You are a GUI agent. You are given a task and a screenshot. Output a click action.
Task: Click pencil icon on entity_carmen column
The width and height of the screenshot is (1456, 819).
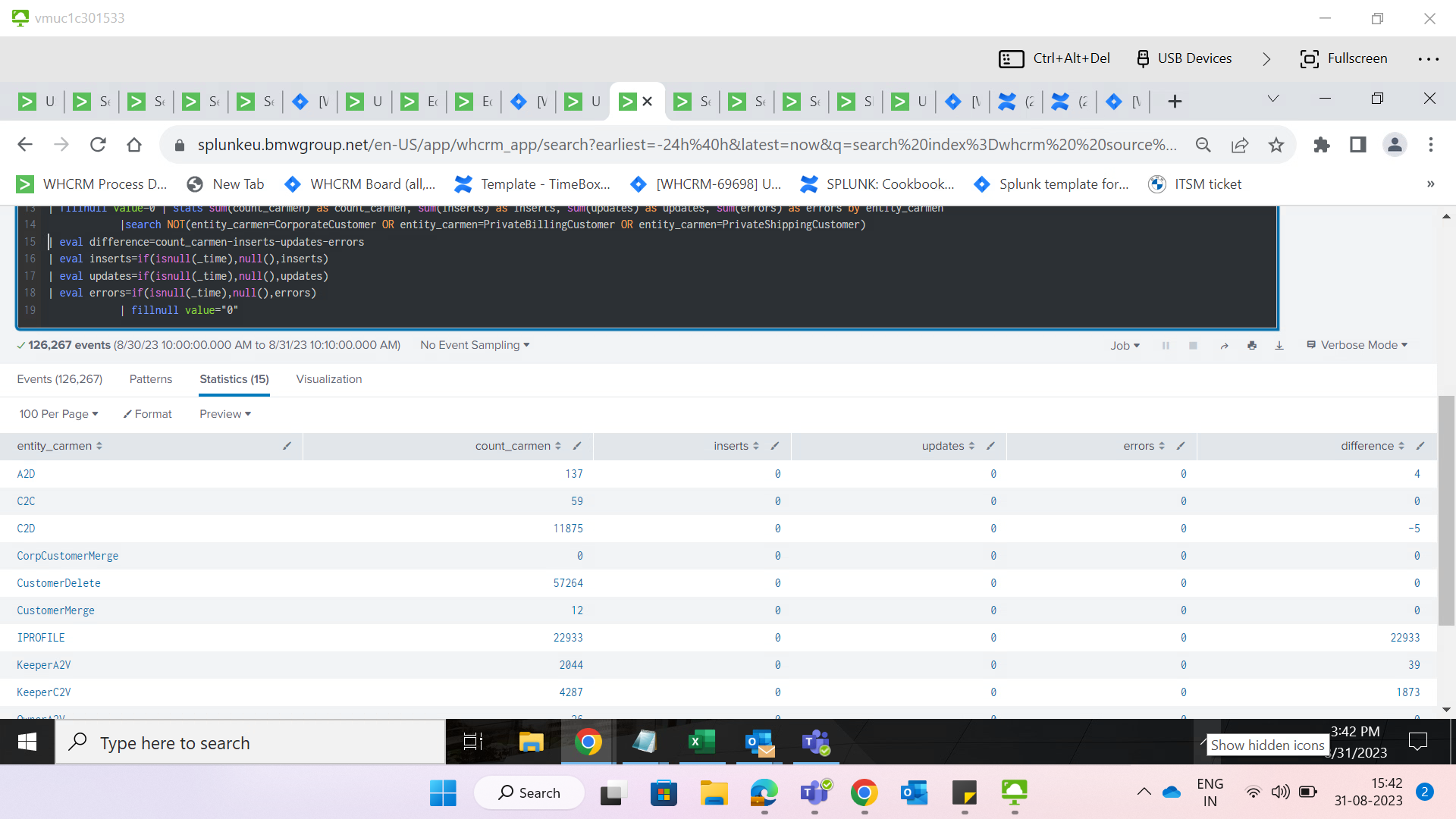pyautogui.click(x=287, y=446)
